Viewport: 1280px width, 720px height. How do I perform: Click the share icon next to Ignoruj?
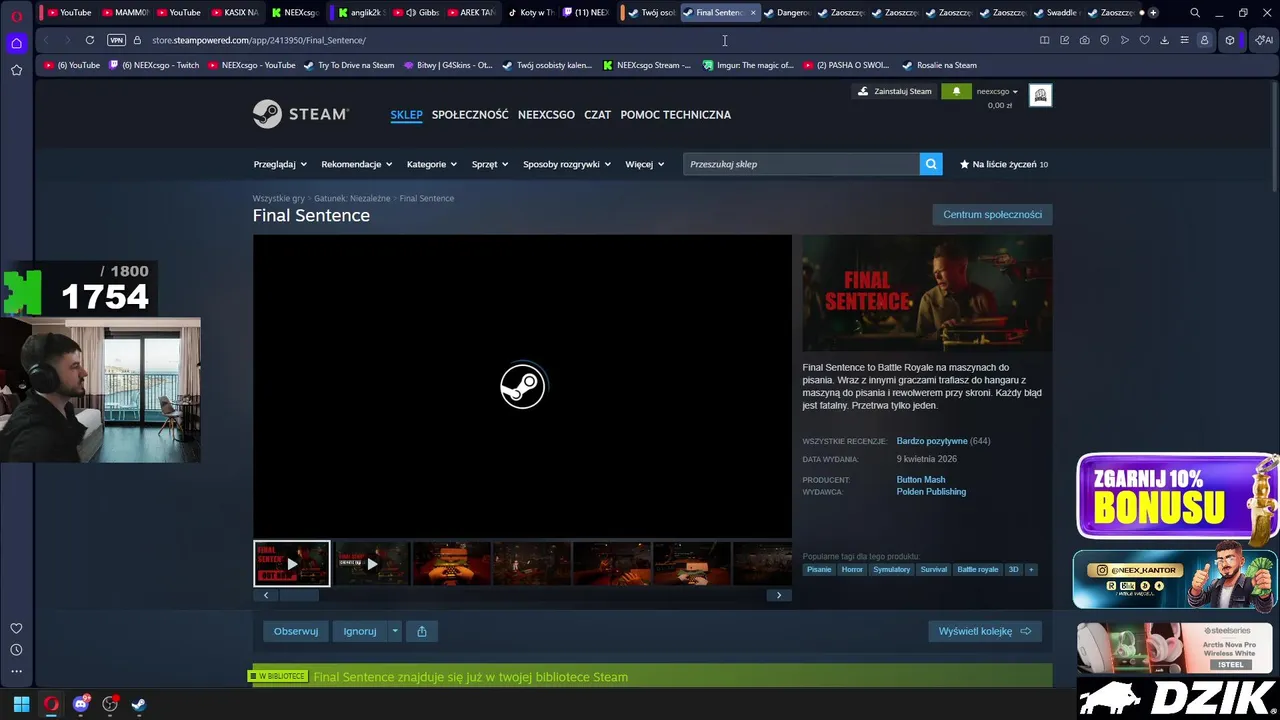(x=422, y=631)
